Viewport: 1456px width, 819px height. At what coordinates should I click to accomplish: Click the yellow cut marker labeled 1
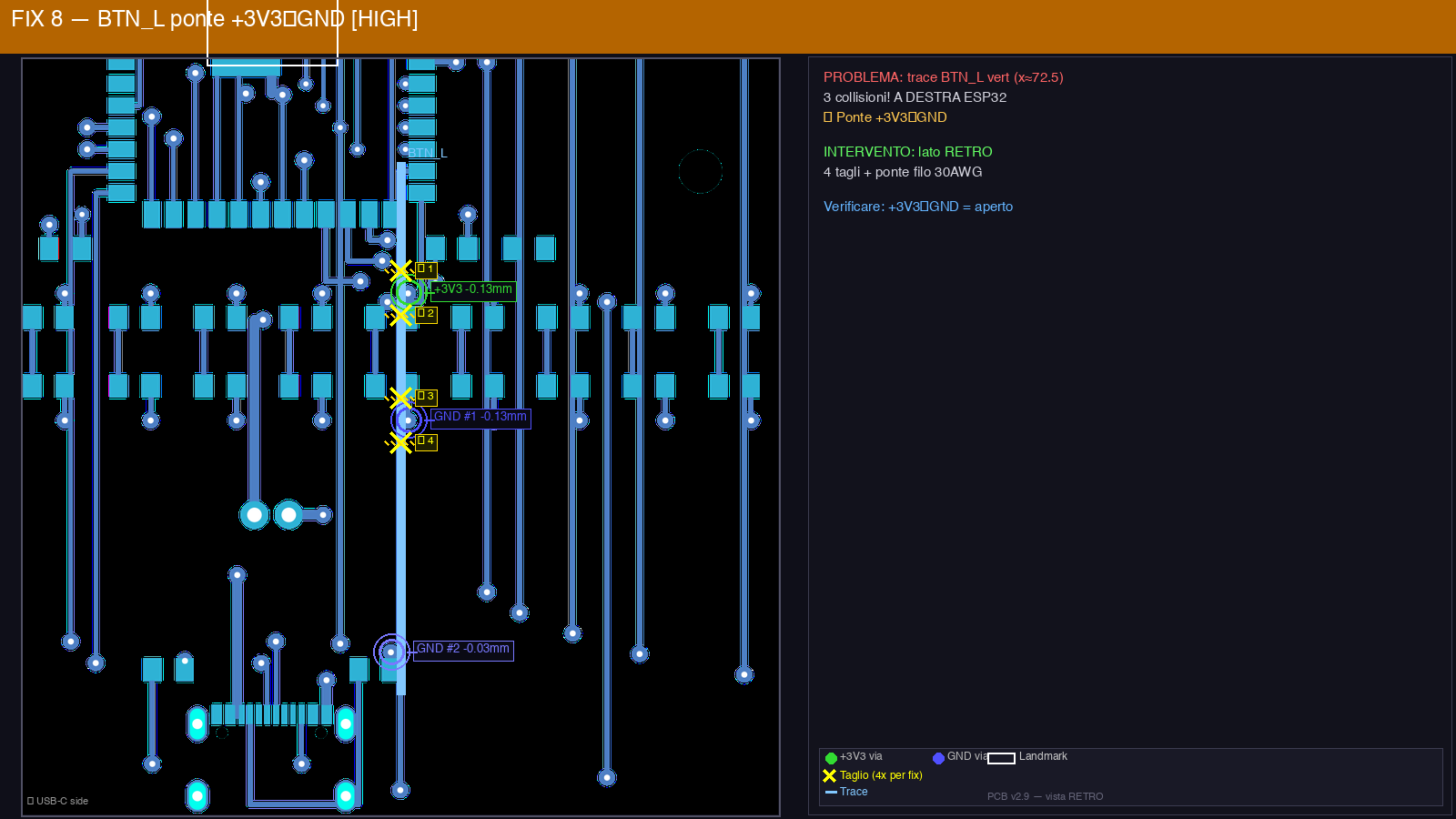coord(400,270)
